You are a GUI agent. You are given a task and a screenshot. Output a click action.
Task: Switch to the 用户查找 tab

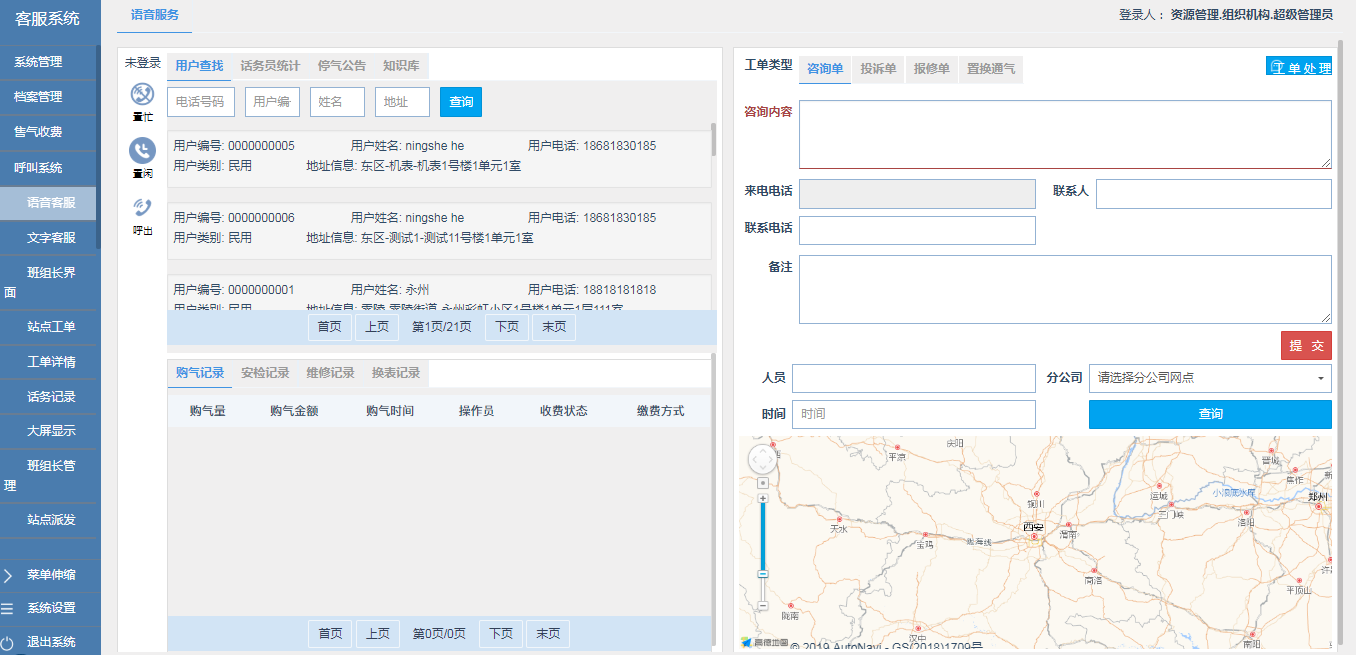coord(199,66)
